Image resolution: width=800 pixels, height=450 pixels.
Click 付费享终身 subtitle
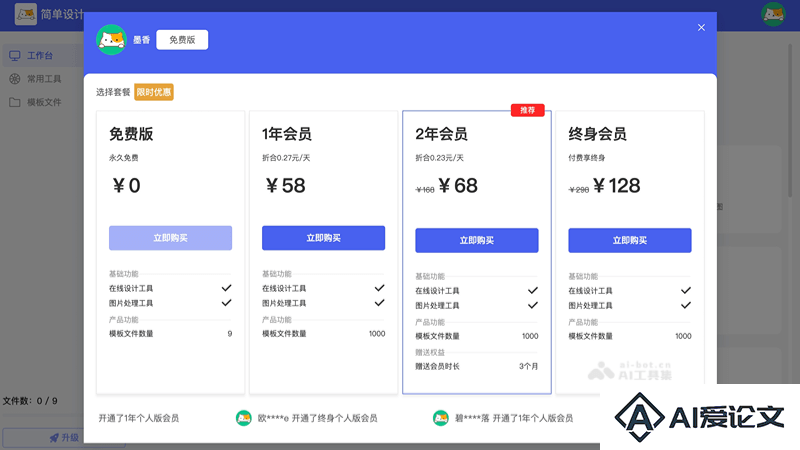coord(587,158)
